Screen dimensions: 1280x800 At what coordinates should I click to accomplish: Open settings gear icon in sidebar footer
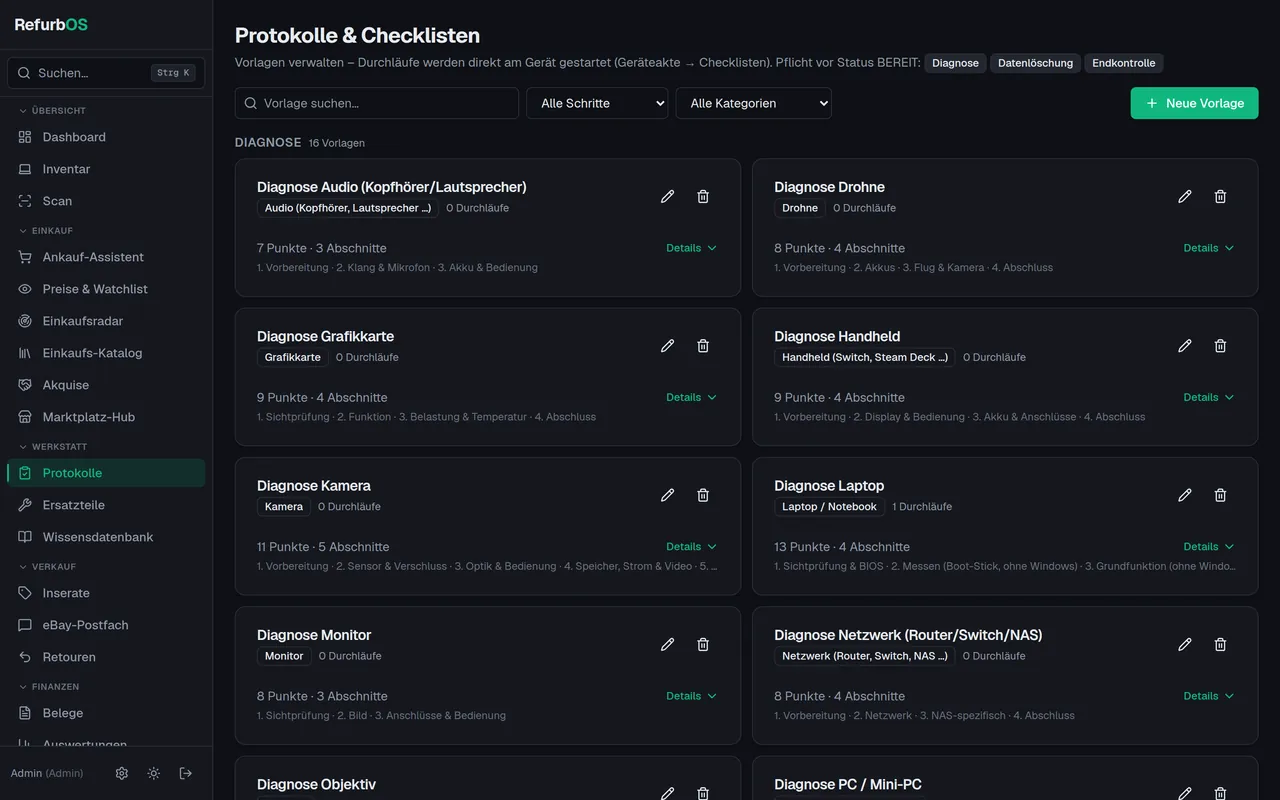[122, 773]
